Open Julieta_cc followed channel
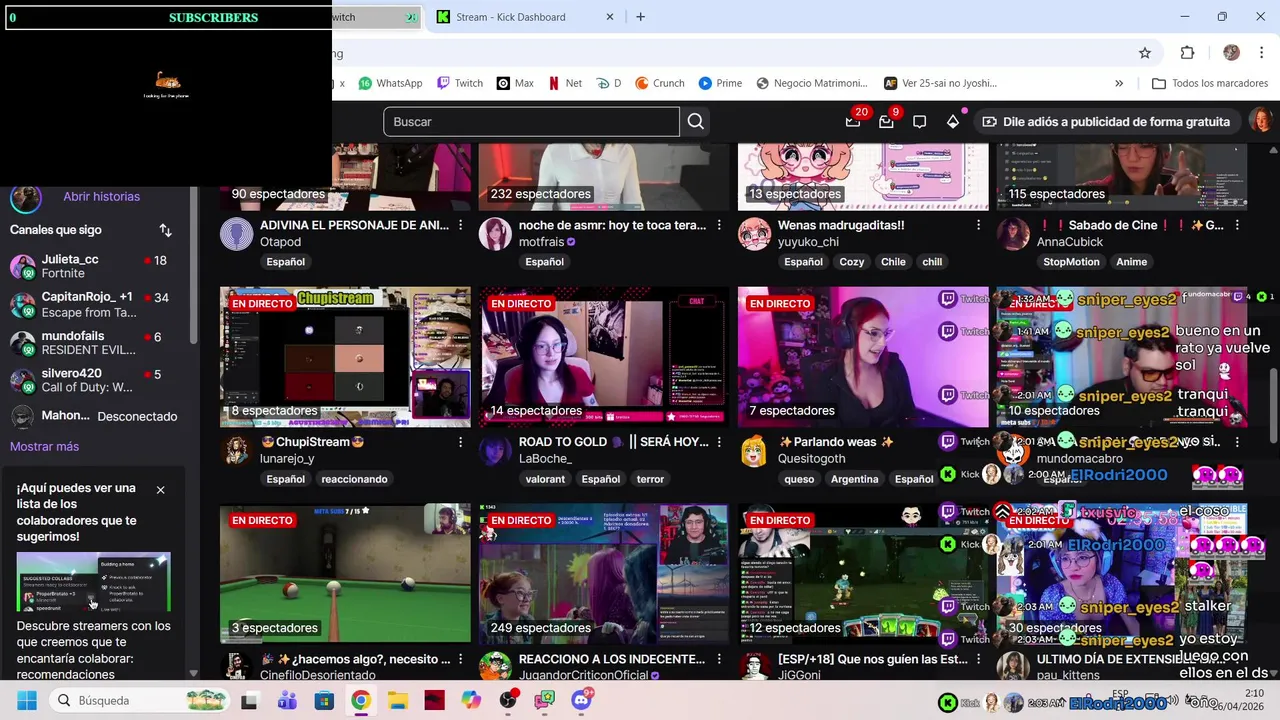This screenshot has height=720, width=1280. (93, 267)
